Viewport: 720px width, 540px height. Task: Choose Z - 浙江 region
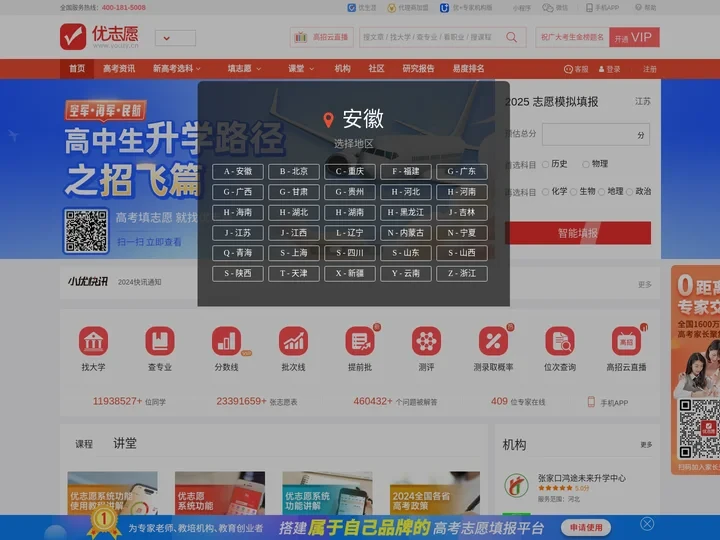click(x=462, y=274)
